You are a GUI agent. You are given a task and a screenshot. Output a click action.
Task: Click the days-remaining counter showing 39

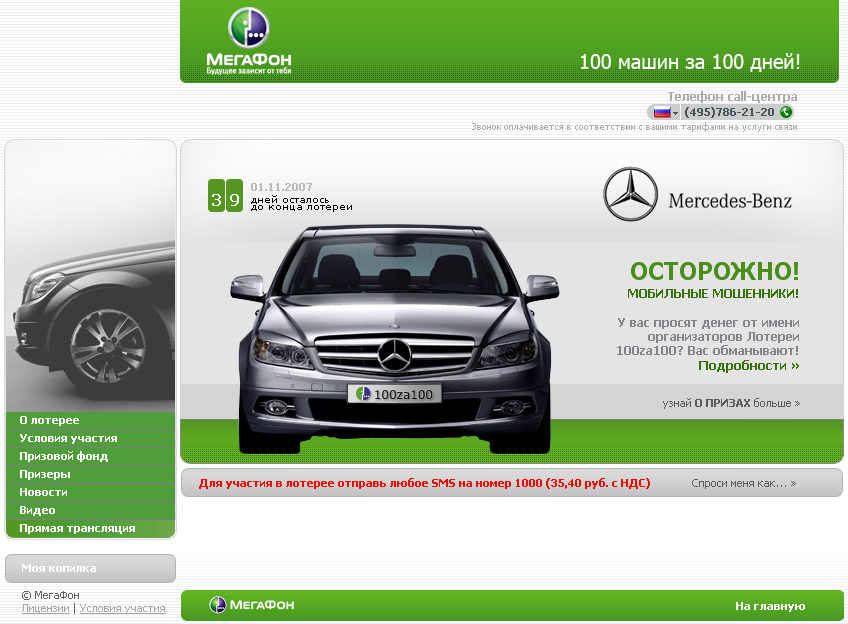[226, 195]
